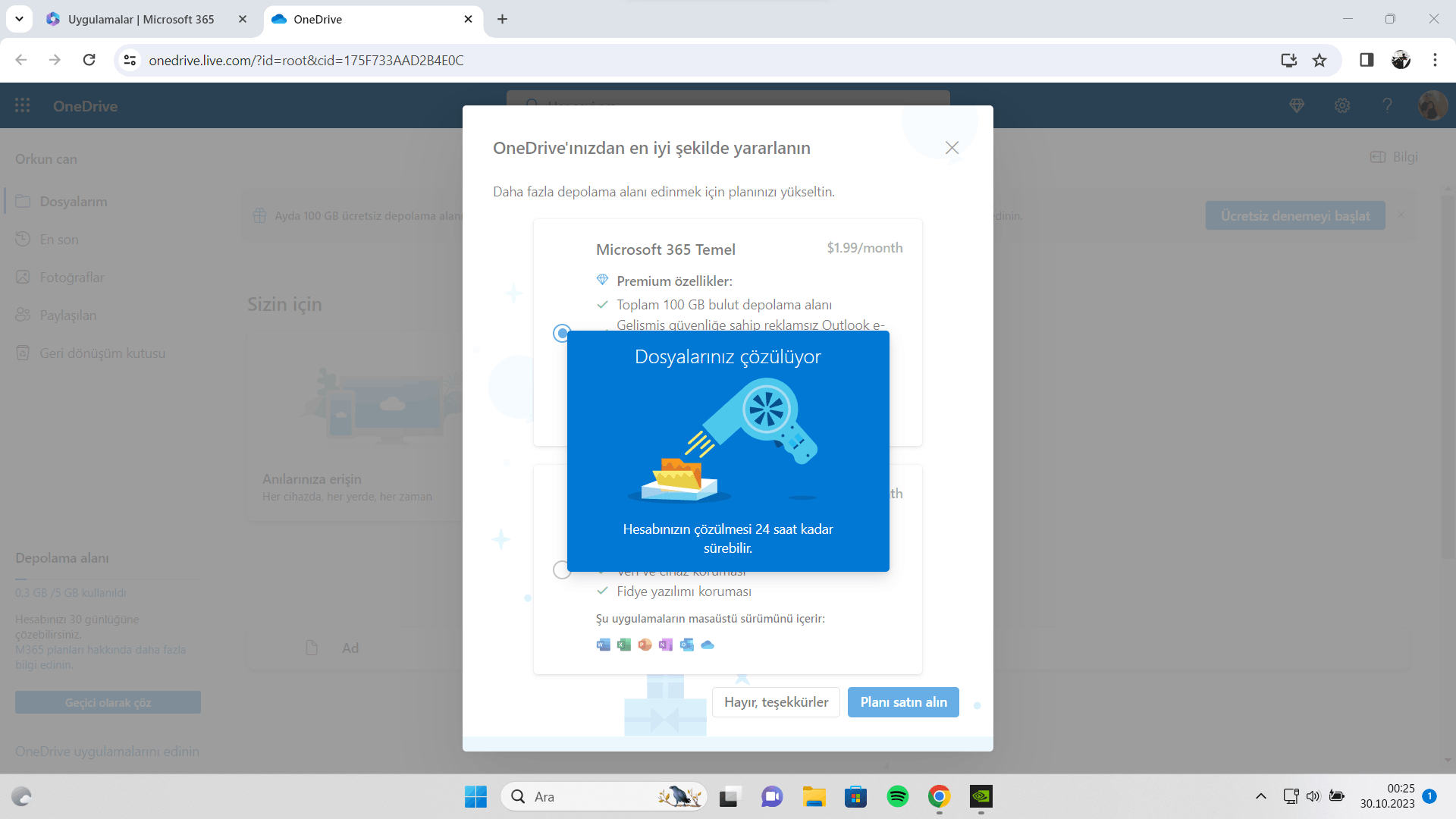Close the upgrade plan dialog
Viewport: 1456px width, 819px height.
click(x=952, y=148)
